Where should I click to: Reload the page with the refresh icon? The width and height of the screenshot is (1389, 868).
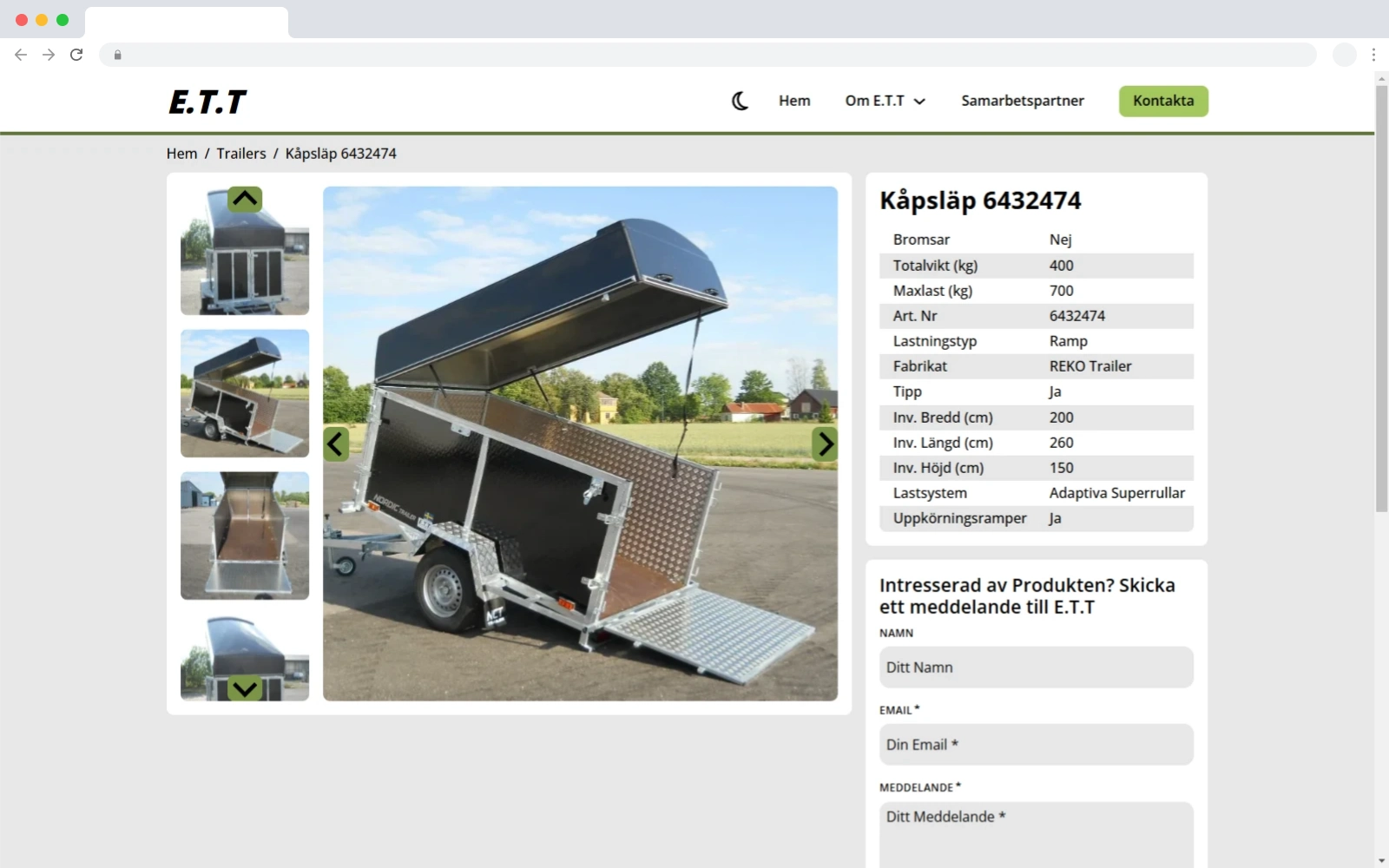point(76,55)
